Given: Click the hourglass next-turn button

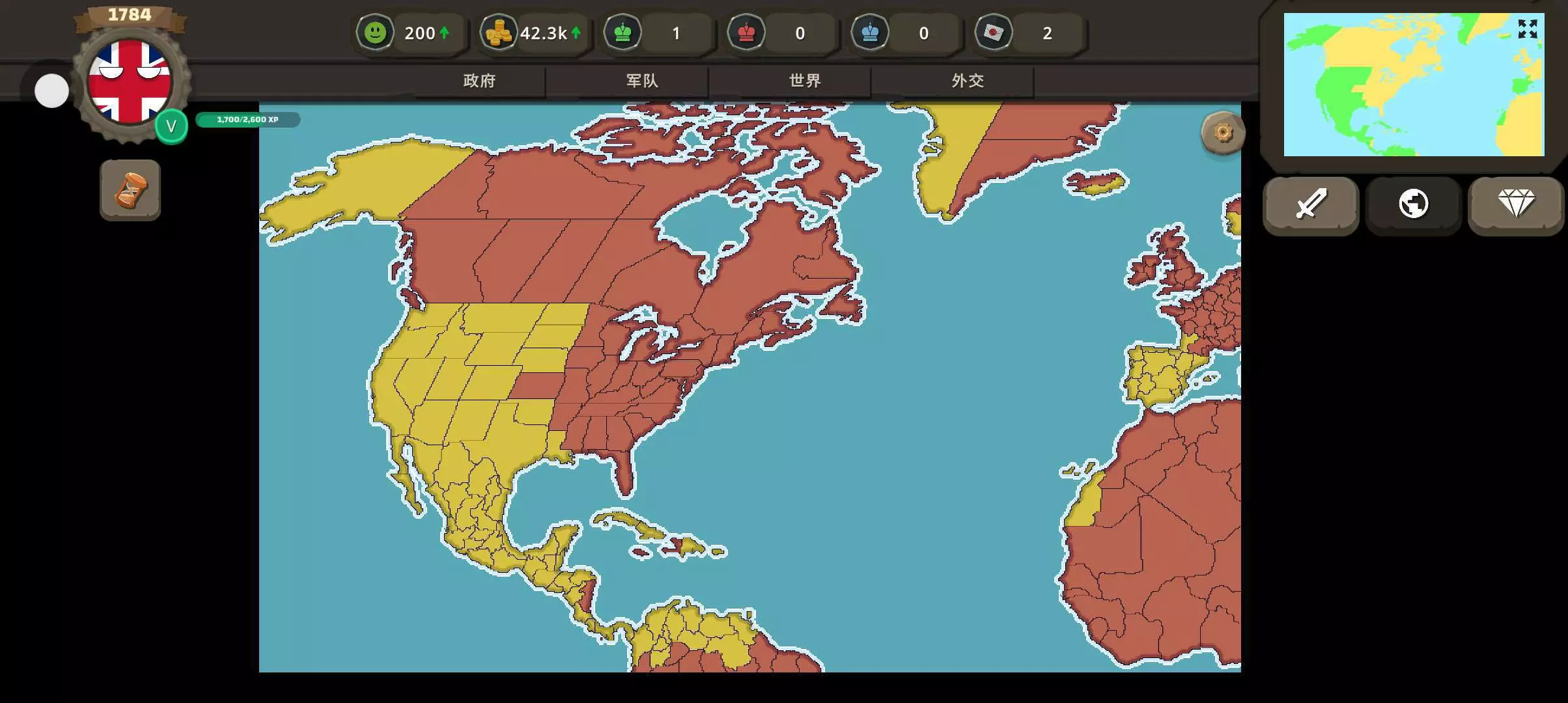Looking at the screenshot, I should click(130, 190).
